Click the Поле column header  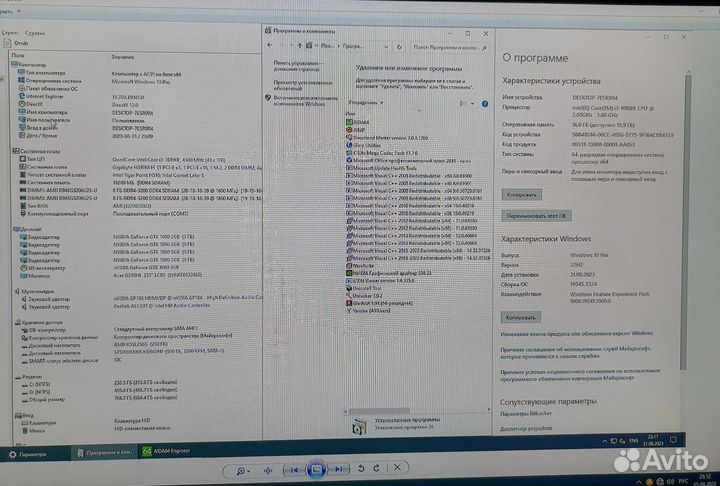pos(18,55)
